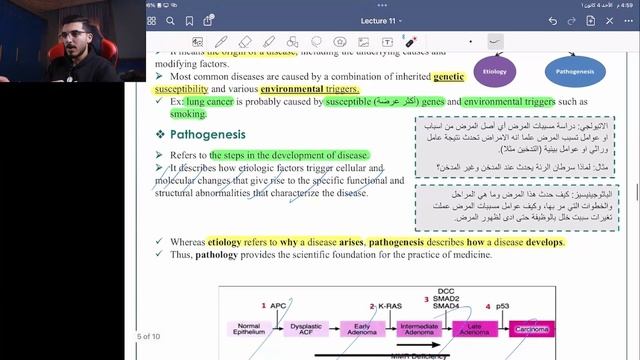Click the 'Dysplastic ACF' diagram box
This screenshot has height=360, width=640.
pos(306,329)
